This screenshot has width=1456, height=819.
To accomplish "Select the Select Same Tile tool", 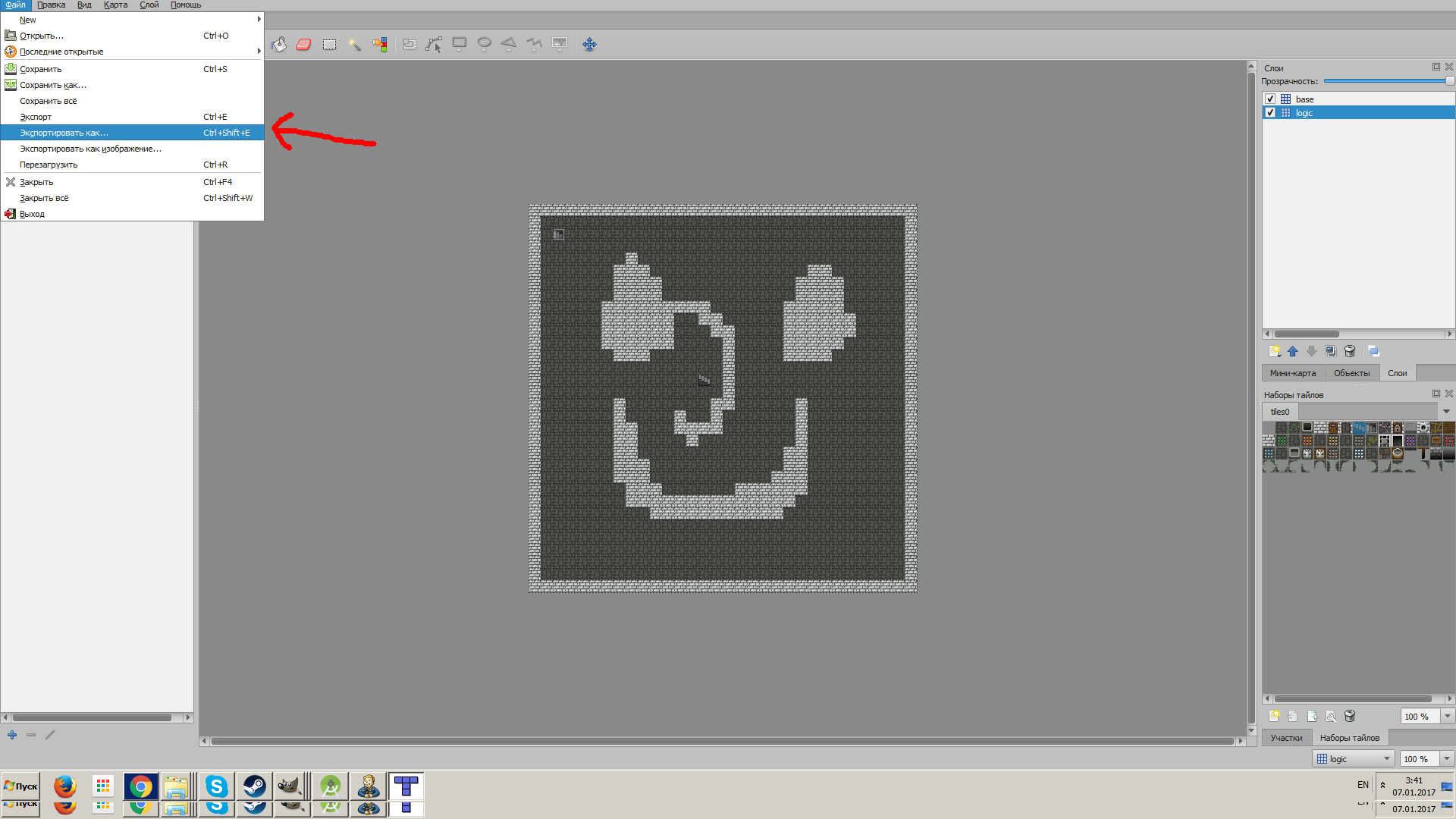I will 380,45.
